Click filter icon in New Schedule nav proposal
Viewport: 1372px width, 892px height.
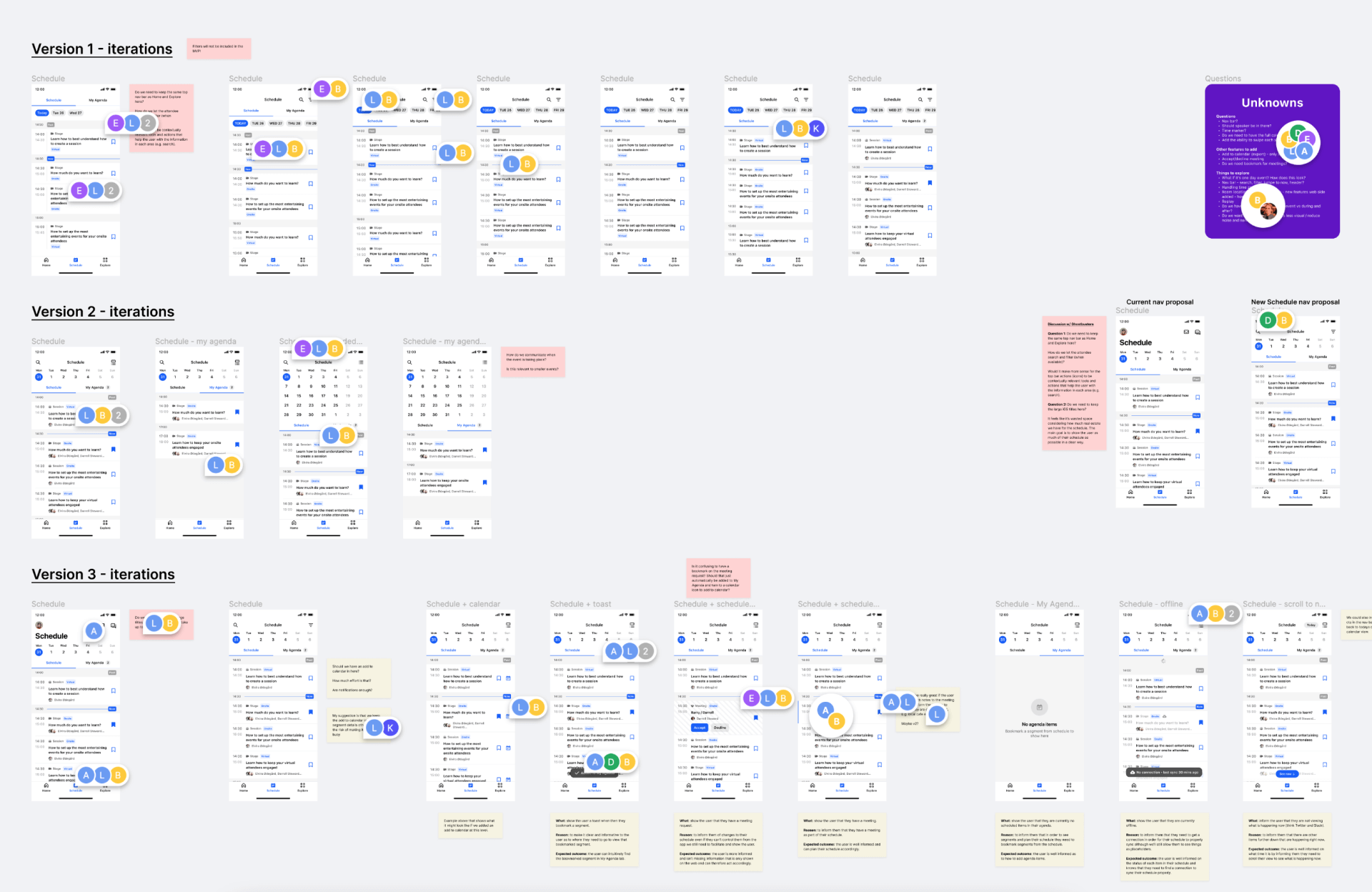[x=1333, y=332]
